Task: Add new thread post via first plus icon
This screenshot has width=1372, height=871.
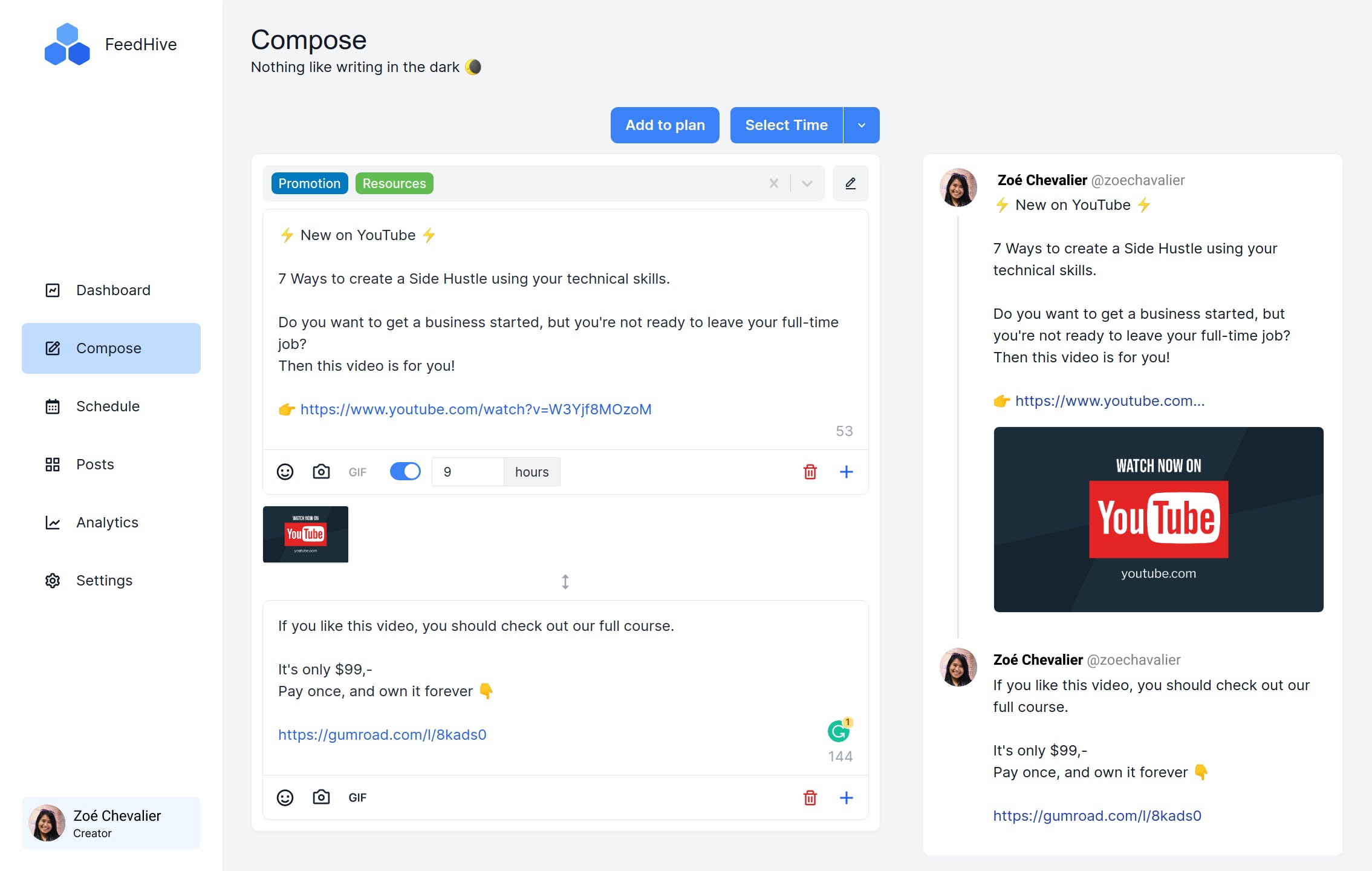Action: click(846, 472)
